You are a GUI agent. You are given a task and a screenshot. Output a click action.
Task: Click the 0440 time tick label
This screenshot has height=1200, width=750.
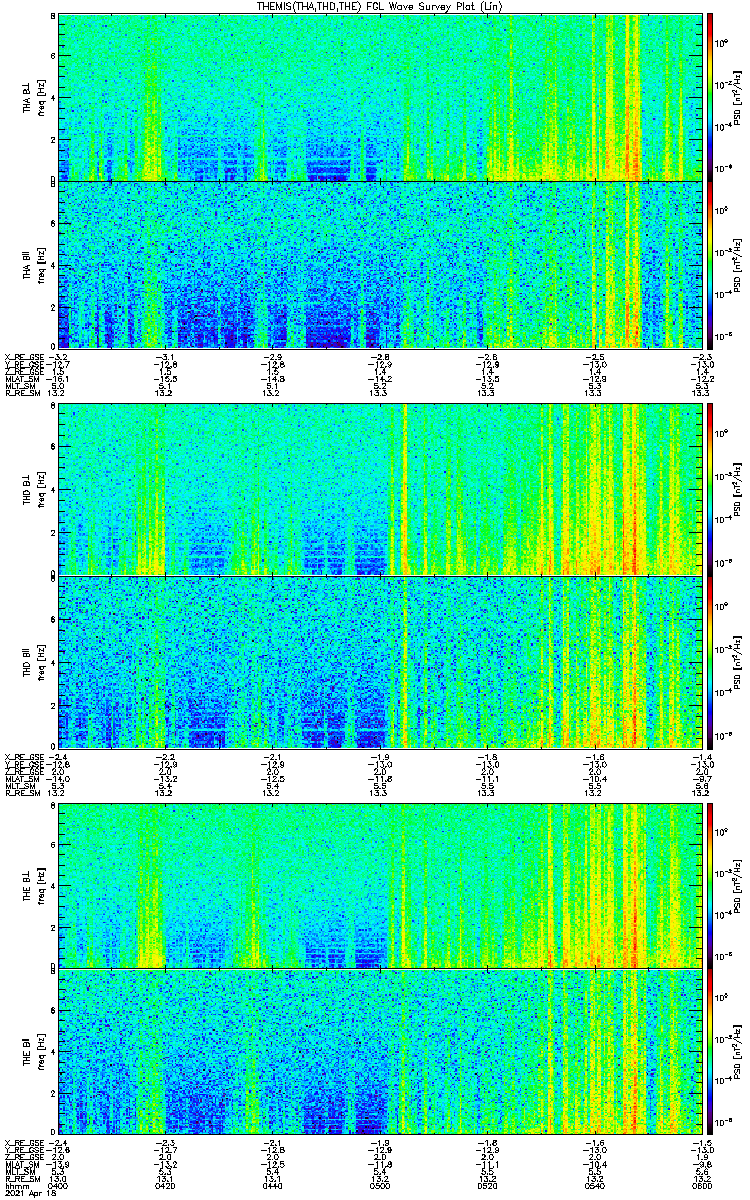(x=273, y=1185)
